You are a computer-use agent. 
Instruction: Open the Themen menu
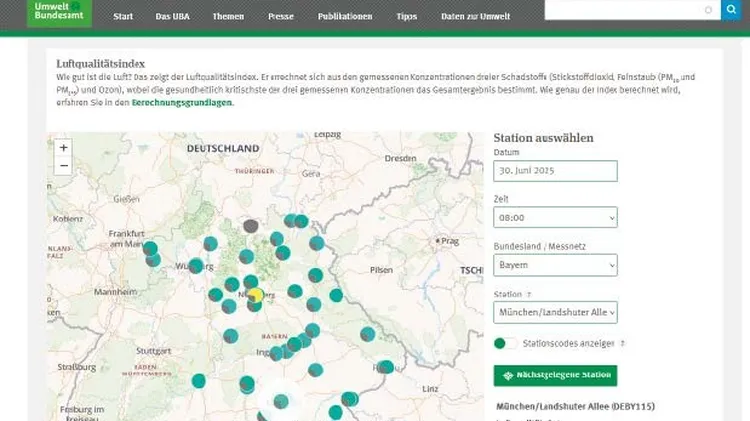(x=228, y=16)
